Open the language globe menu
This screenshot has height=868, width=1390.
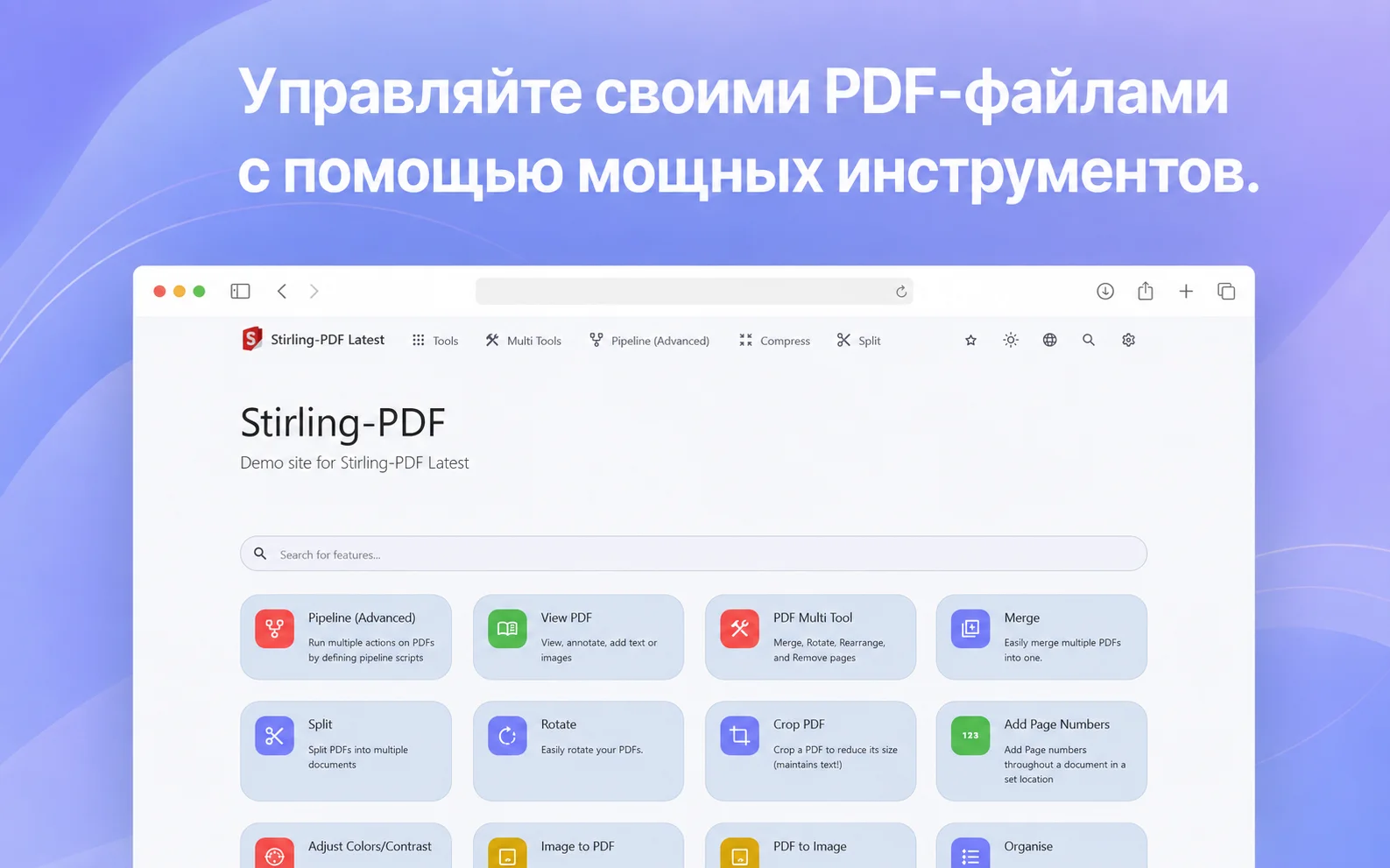click(x=1049, y=340)
